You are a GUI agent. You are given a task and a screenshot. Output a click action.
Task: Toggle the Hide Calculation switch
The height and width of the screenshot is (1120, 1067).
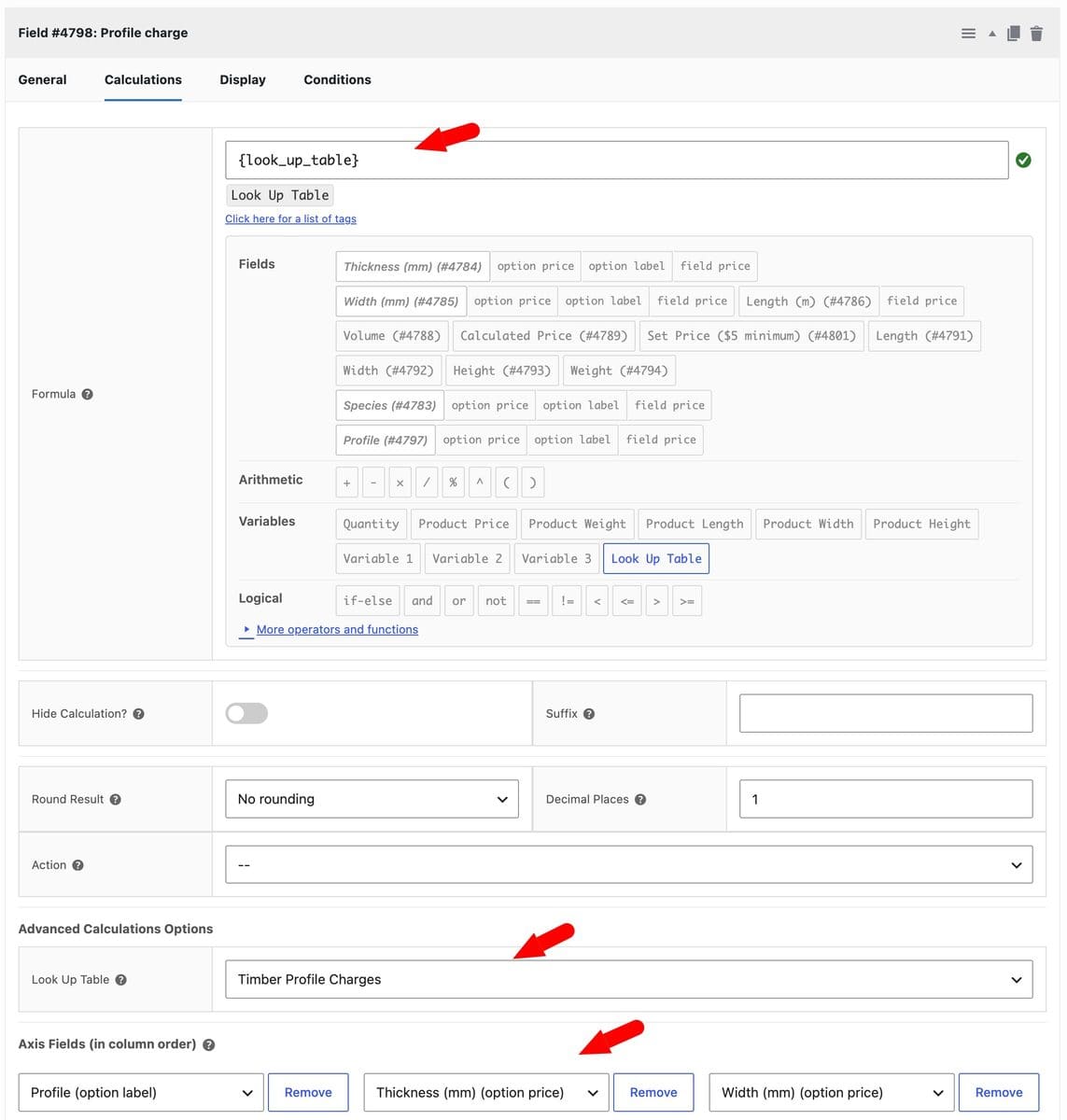point(246,714)
